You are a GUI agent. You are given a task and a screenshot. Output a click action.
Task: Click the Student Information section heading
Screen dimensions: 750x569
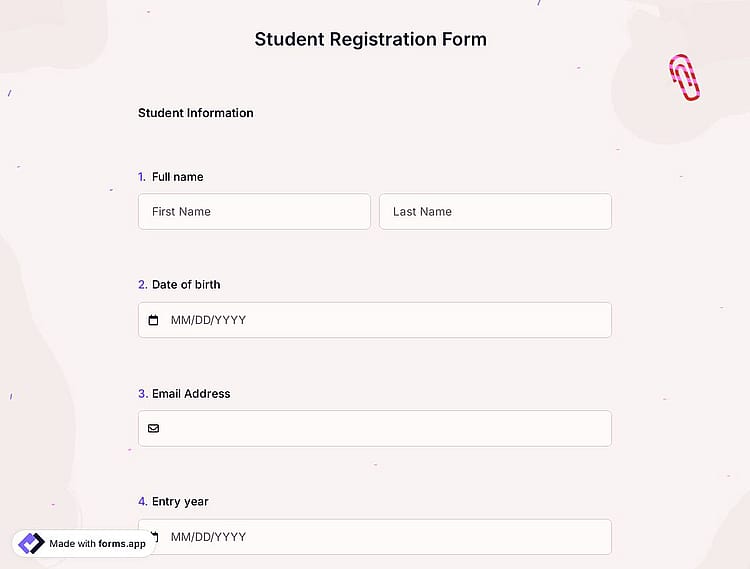pyautogui.click(x=196, y=113)
